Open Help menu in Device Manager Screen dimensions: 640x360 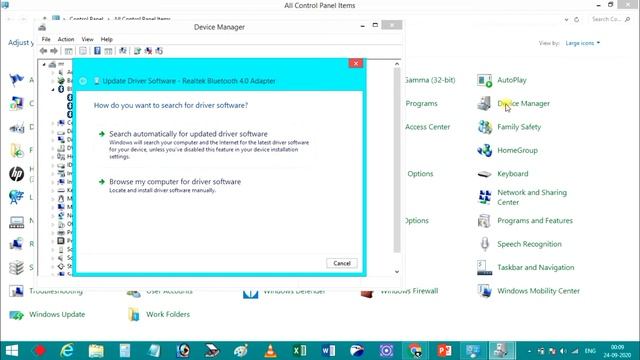pyautogui.click(x=107, y=39)
